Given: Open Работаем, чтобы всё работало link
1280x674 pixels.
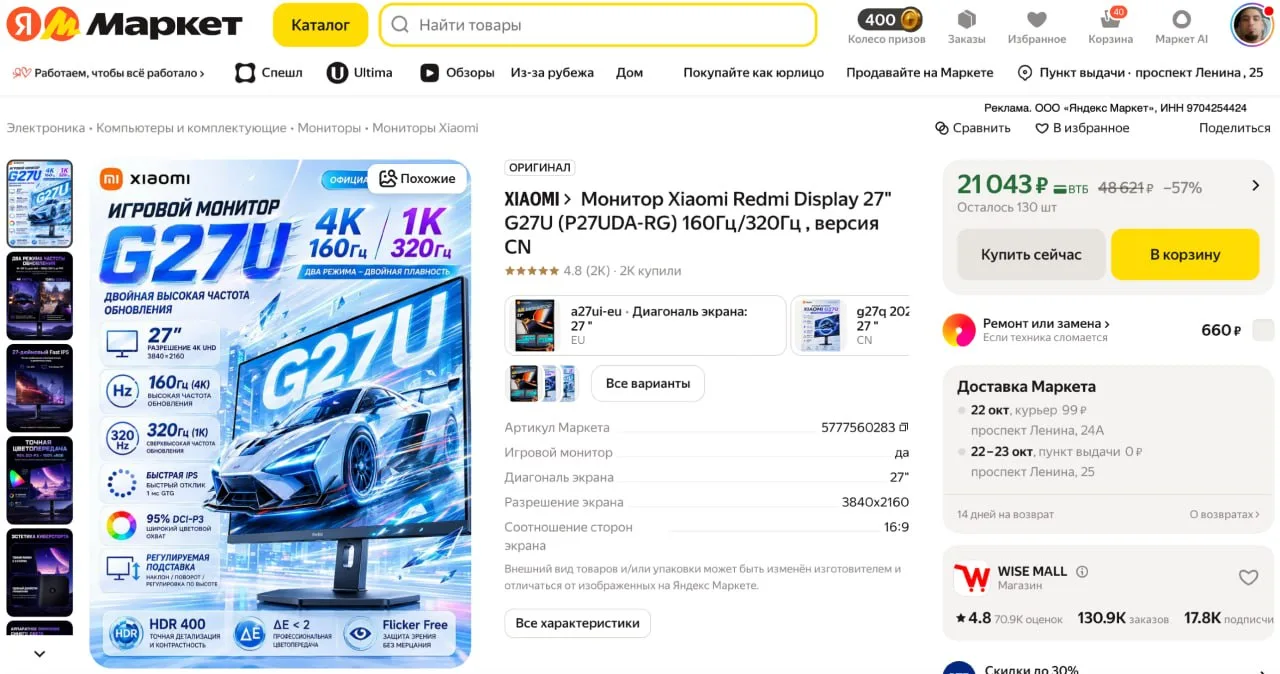Looking at the screenshot, I should tap(108, 73).
